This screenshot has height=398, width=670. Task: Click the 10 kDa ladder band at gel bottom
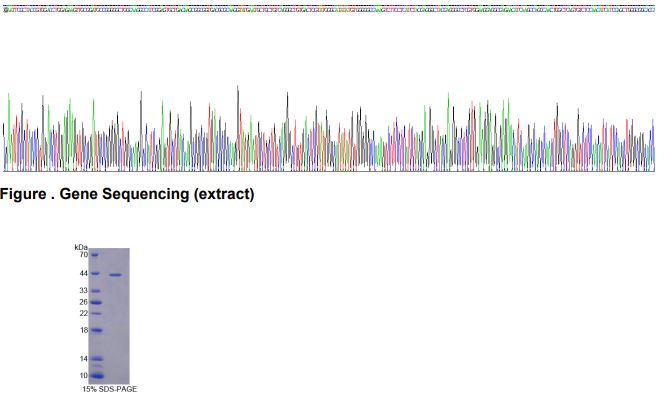click(97, 376)
